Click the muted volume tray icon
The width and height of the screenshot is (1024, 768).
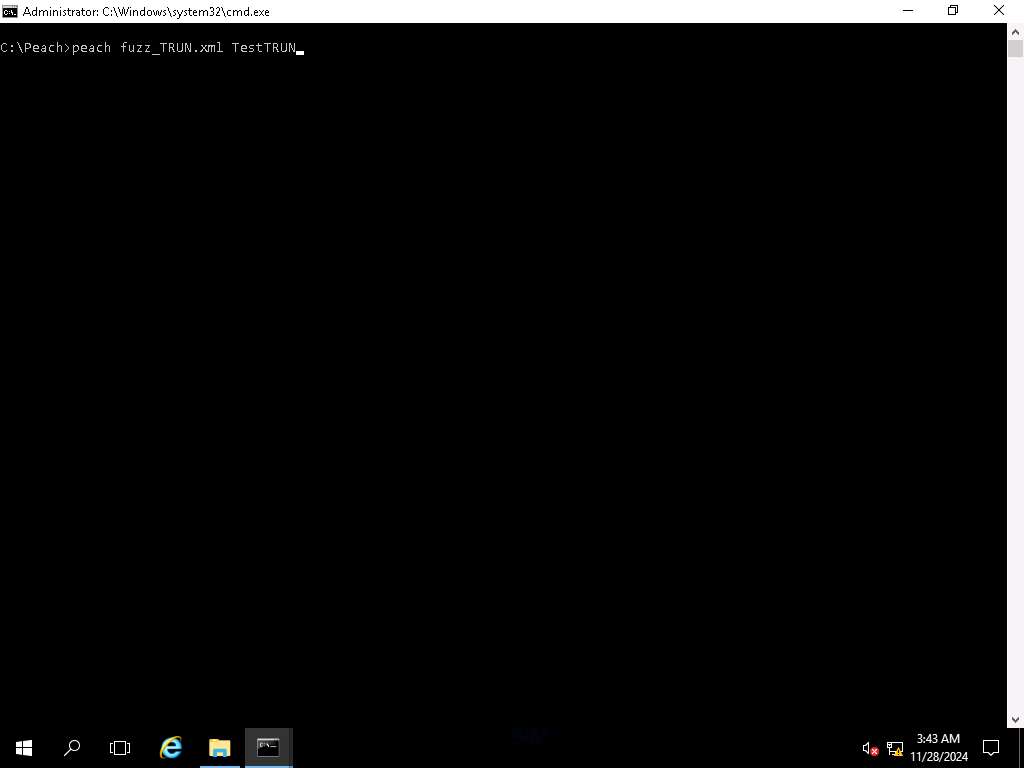870,748
